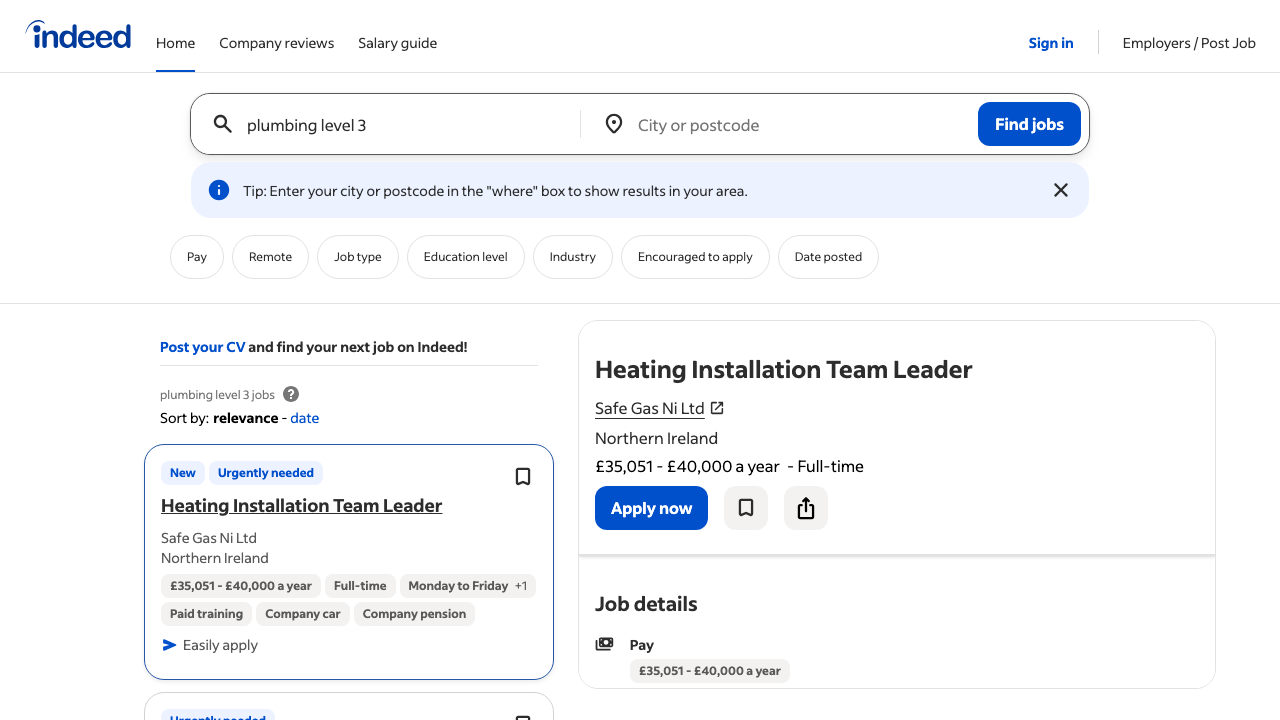
Task: Click Apply now for the Team Leader role
Action: 651,508
